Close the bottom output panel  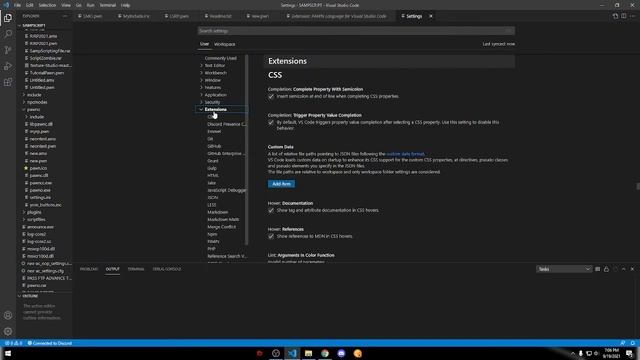[x=632, y=269]
